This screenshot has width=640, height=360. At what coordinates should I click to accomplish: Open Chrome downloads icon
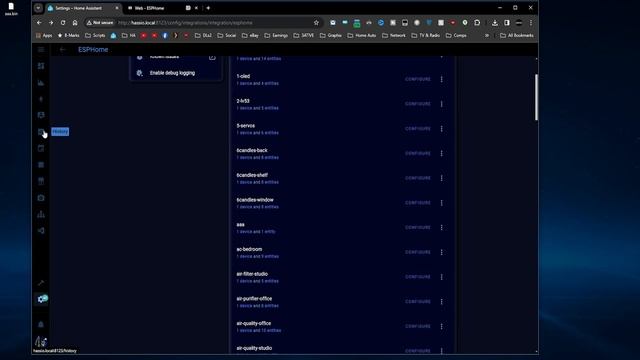click(495, 23)
